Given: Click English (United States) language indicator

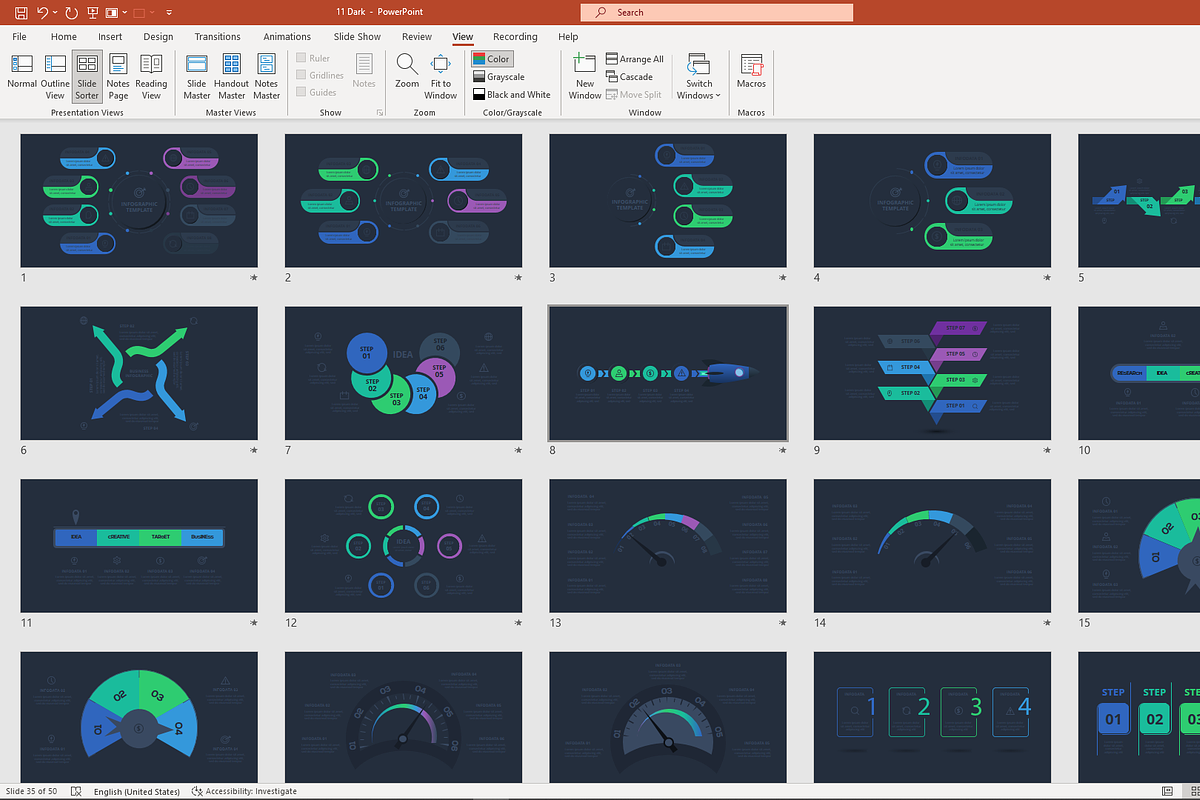Looking at the screenshot, I should (x=137, y=791).
